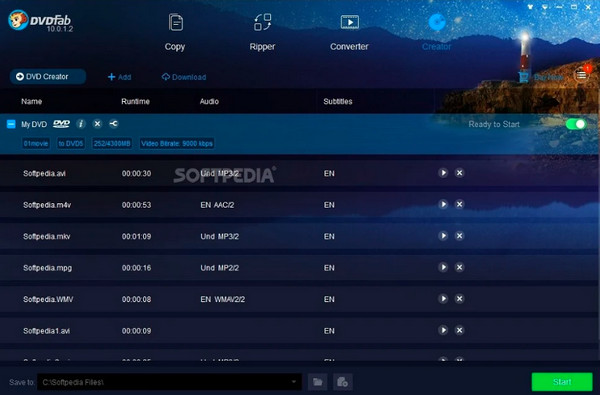Click Add to import video files
Viewport: 600px width, 395px height.
pos(119,77)
